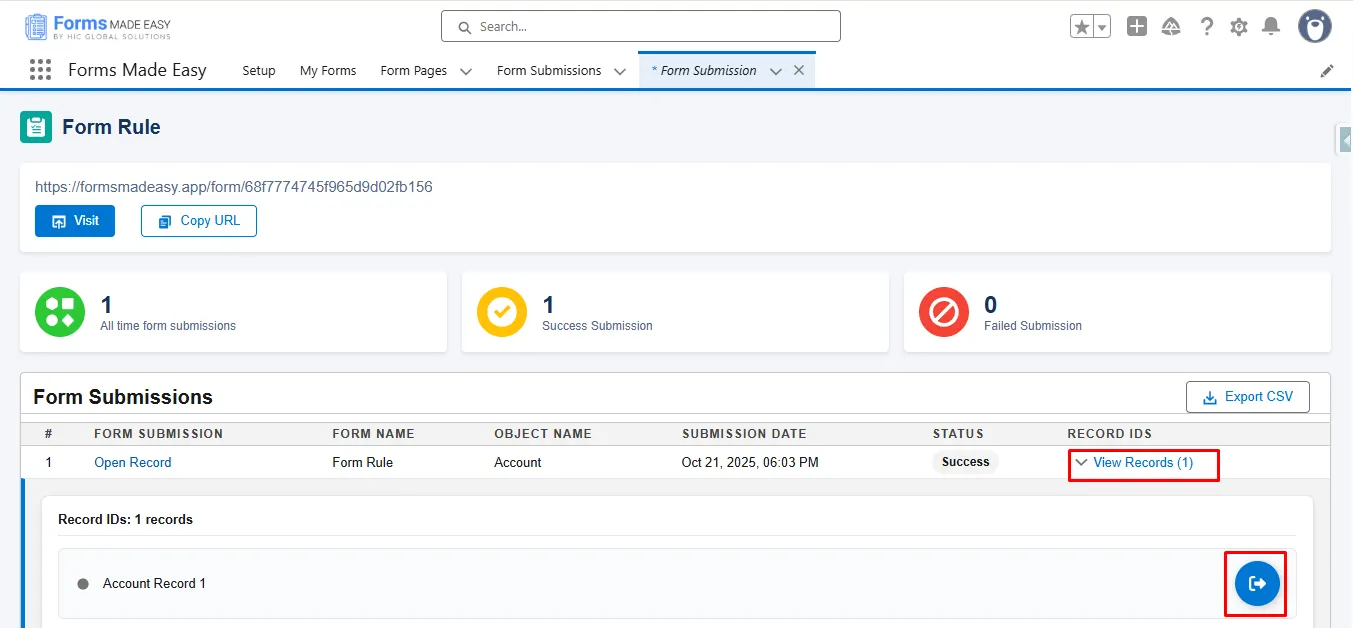Open the Help question mark icon
Viewport: 1353px width, 628px height.
pos(1207,27)
